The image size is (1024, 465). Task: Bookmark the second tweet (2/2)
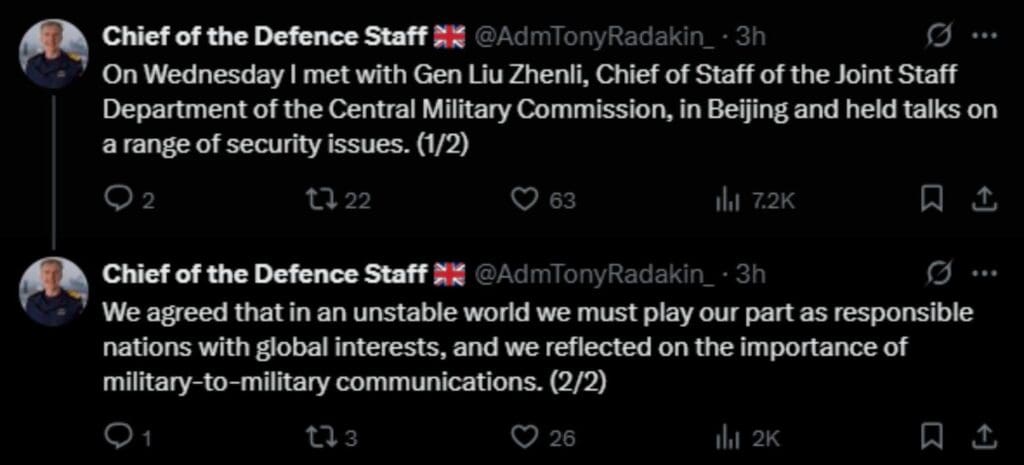click(930, 437)
